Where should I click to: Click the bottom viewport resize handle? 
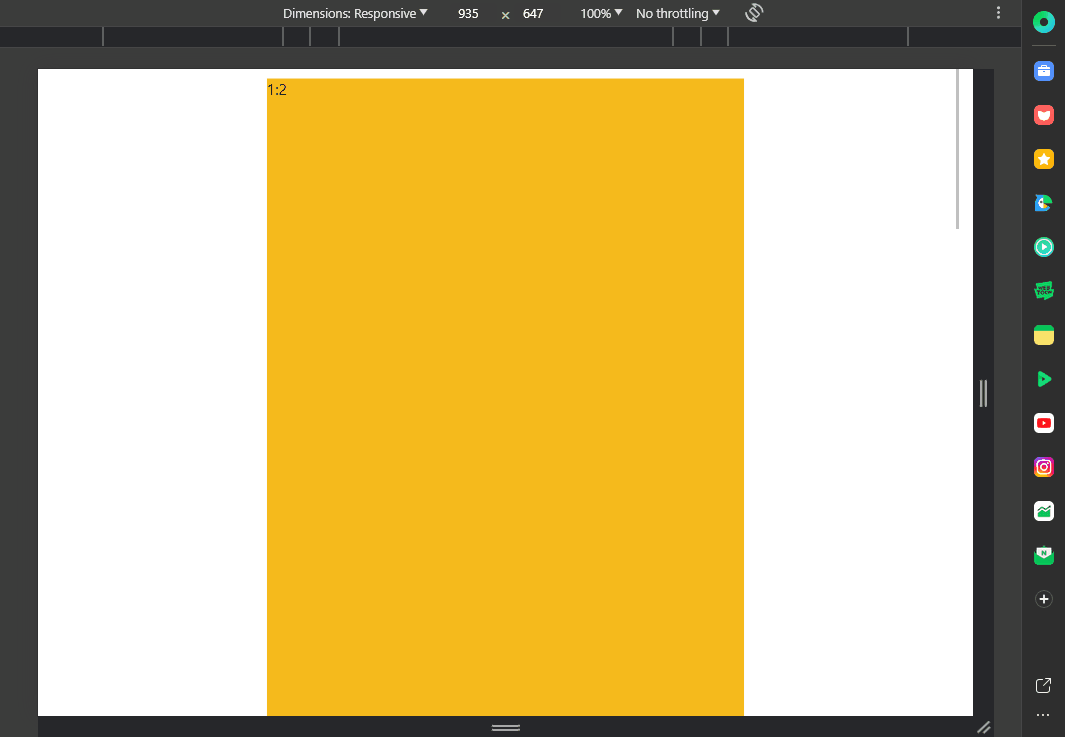click(505, 727)
